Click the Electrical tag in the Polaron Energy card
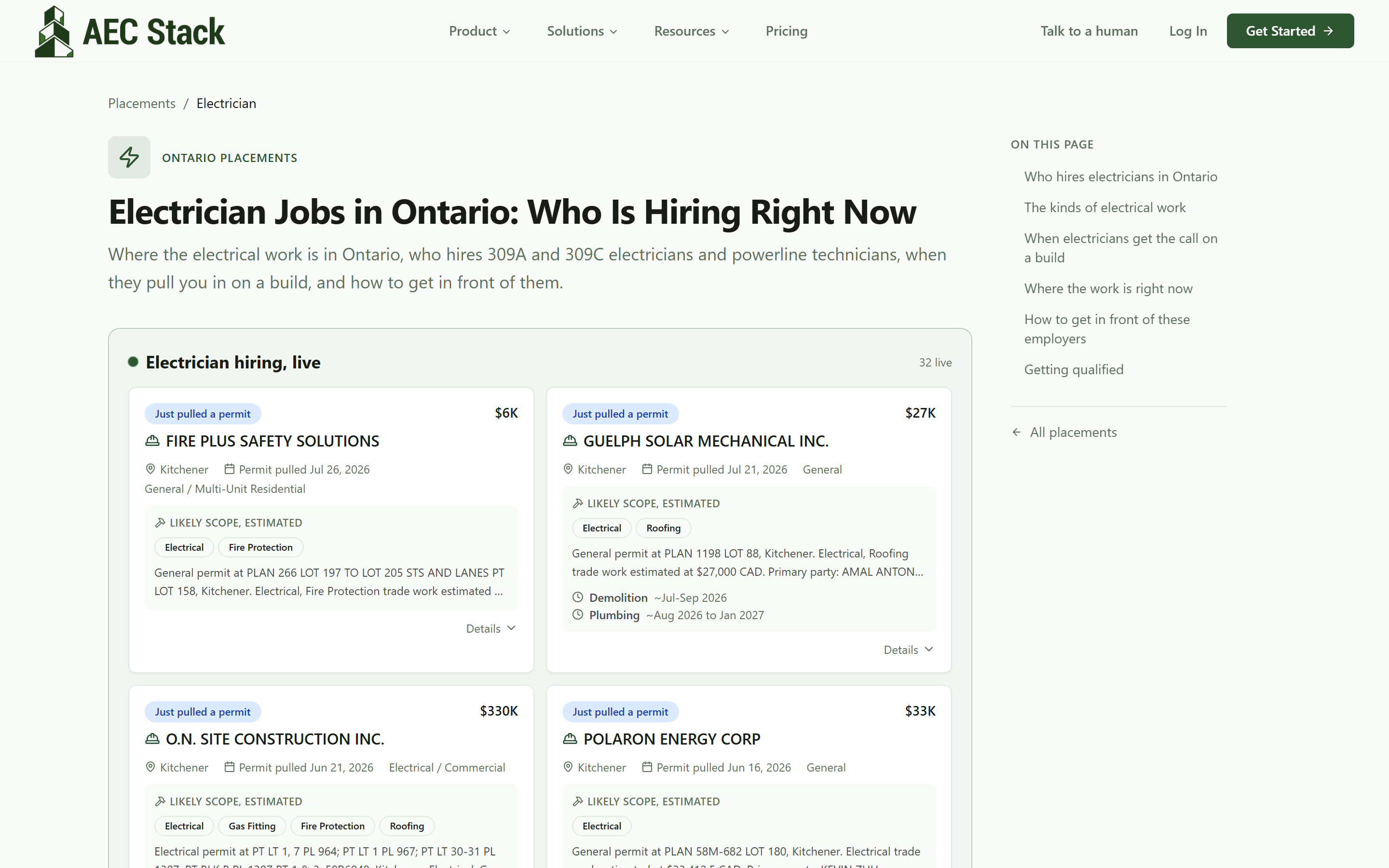The image size is (1389, 868). click(601, 826)
